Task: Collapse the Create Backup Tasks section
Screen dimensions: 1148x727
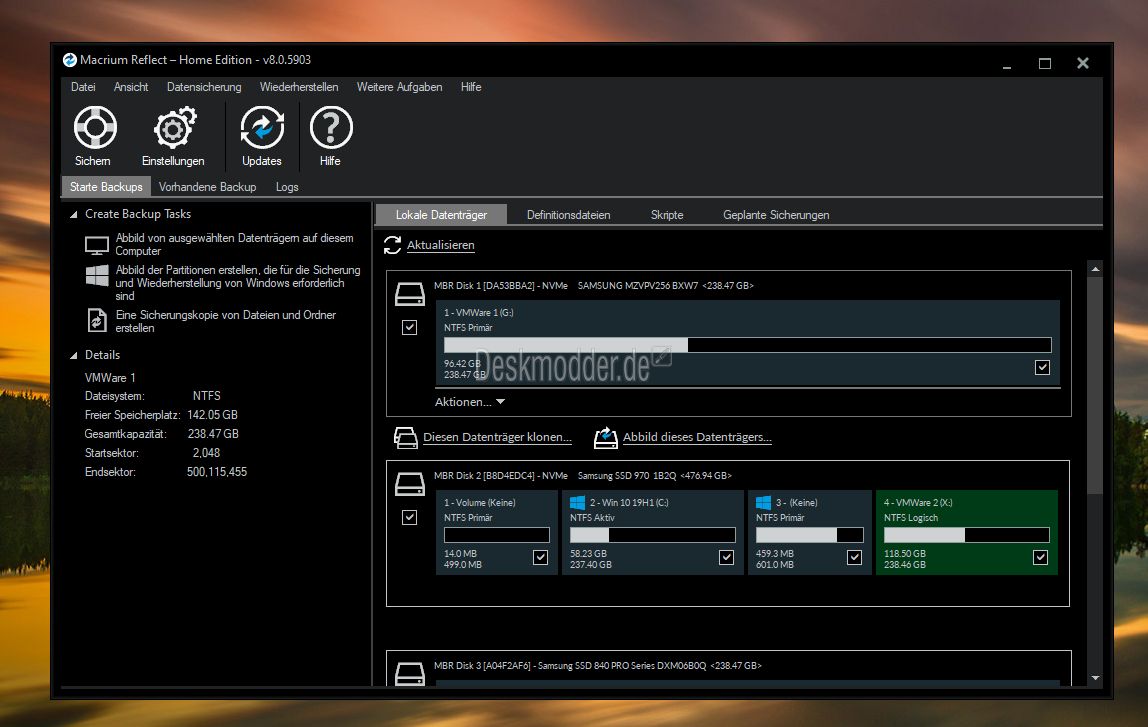Action: point(73,215)
